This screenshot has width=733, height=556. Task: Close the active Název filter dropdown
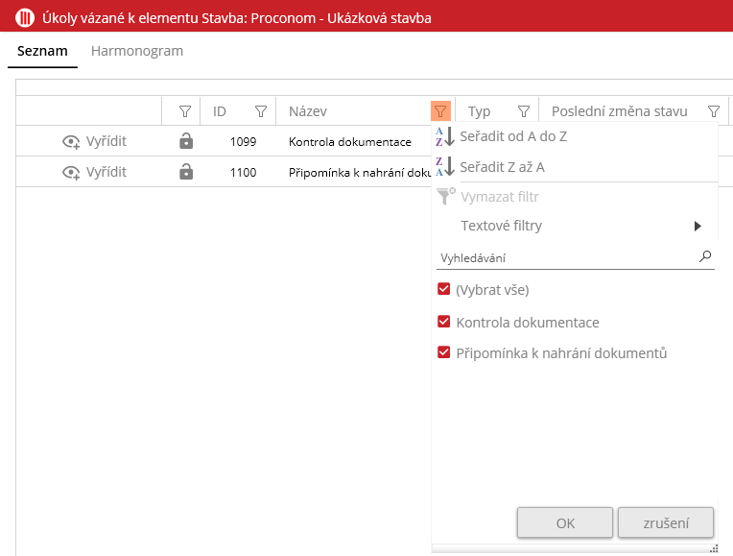click(441, 112)
